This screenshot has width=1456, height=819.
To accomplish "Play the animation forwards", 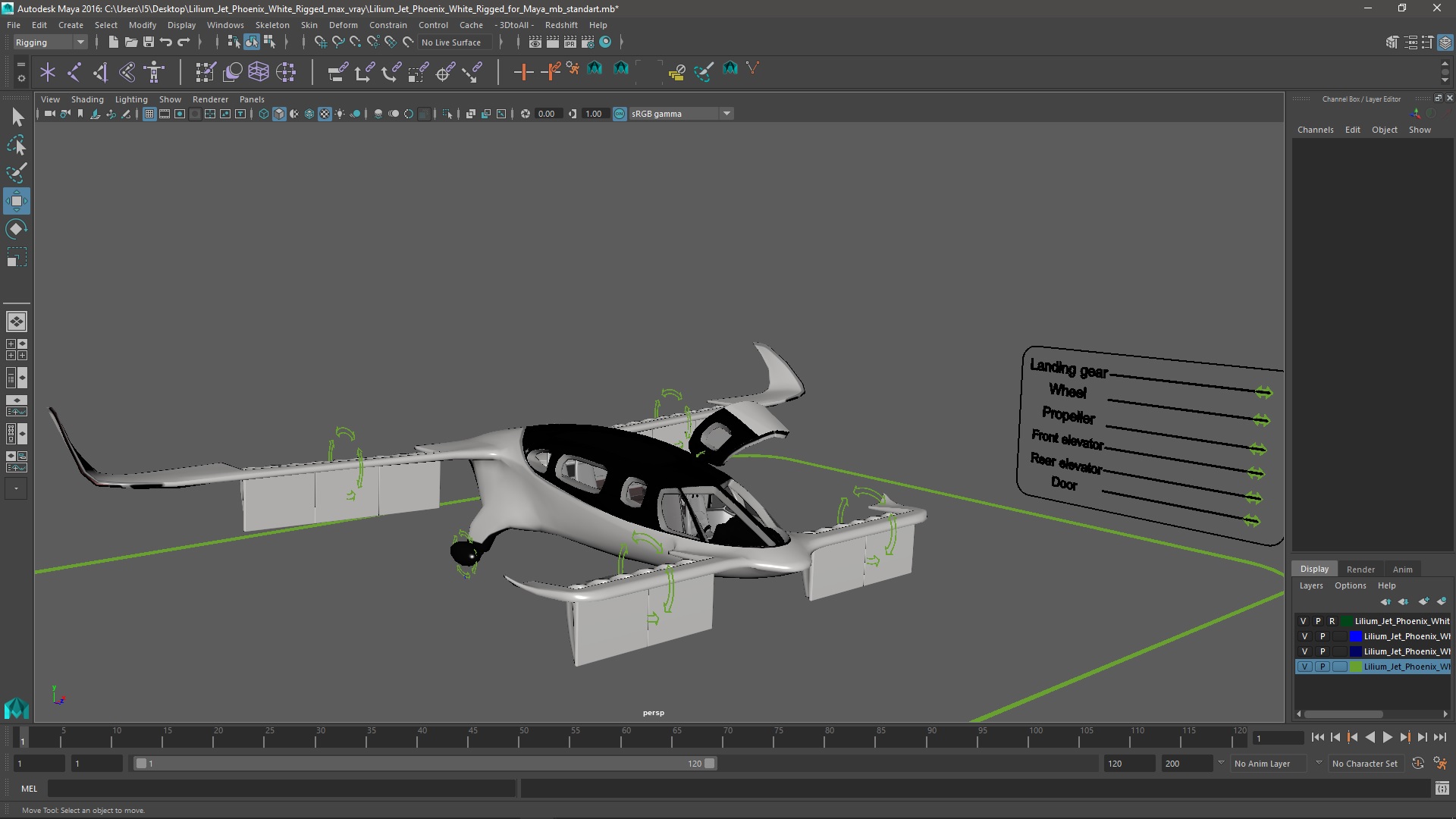I will tap(1387, 737).
